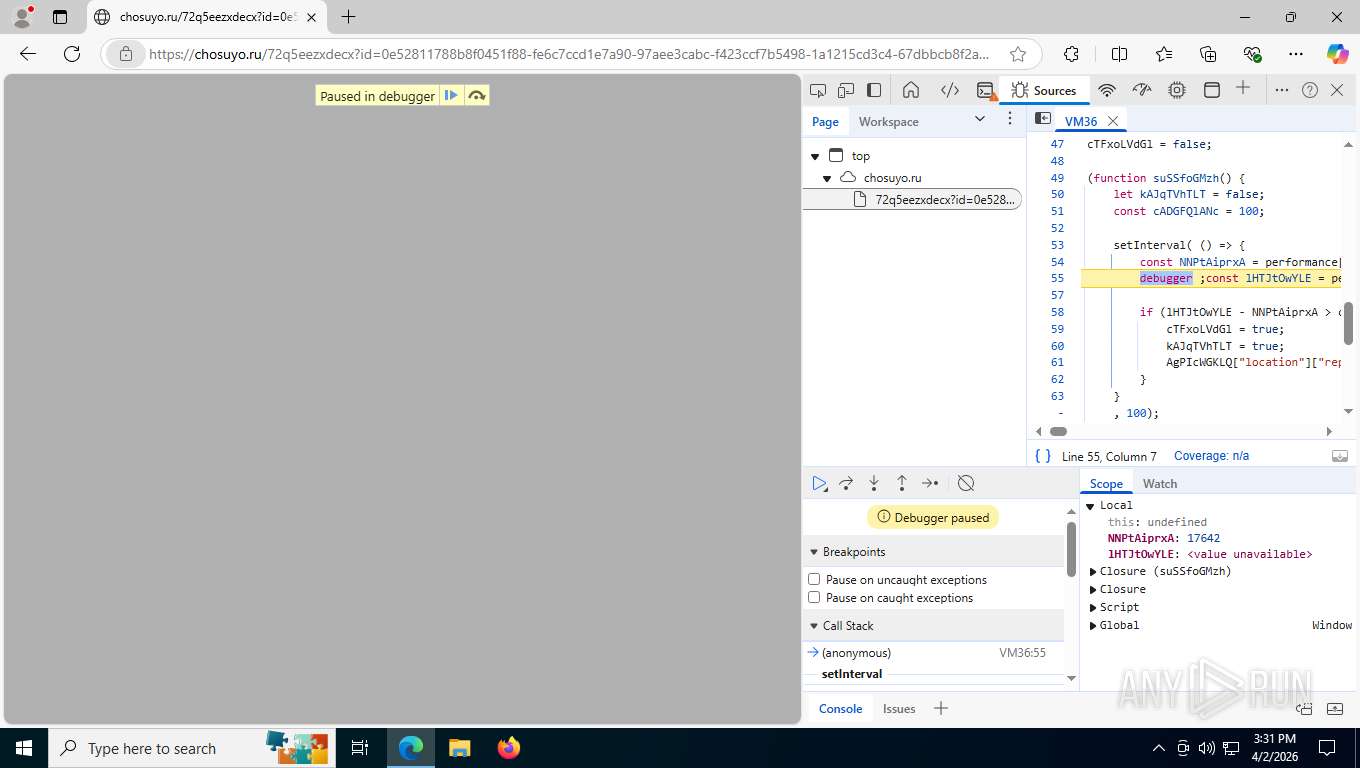
Task: Step into next function call
Action: point(874,483)
